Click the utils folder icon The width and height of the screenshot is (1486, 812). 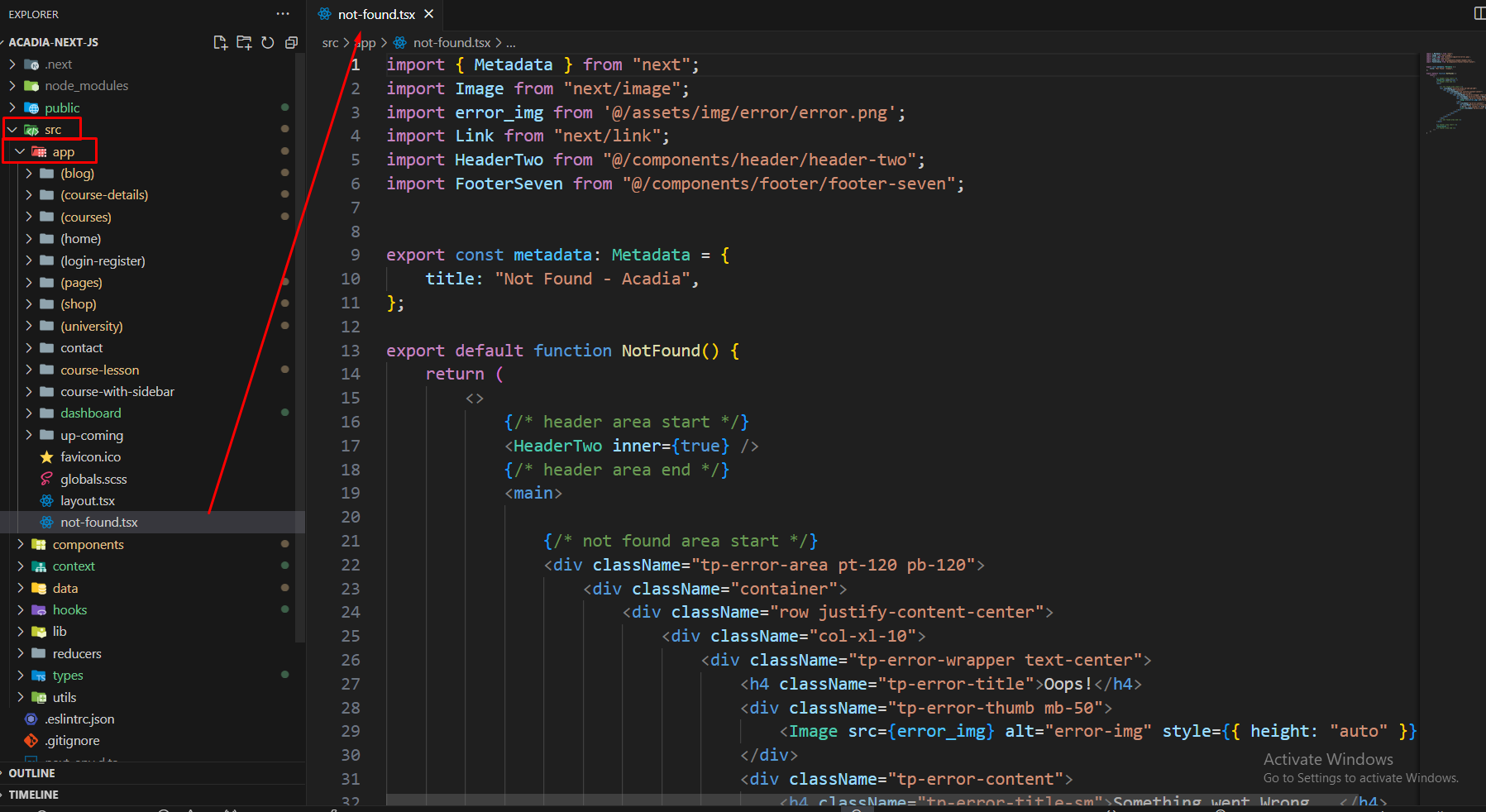pos(39,698)
